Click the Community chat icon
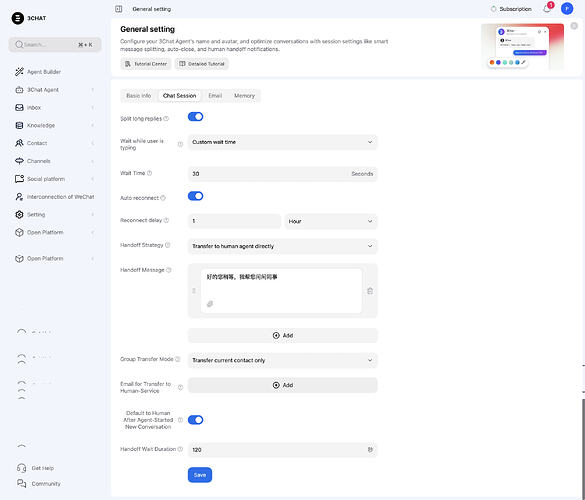Screen dimensions: 585x500 coord(22,484)
